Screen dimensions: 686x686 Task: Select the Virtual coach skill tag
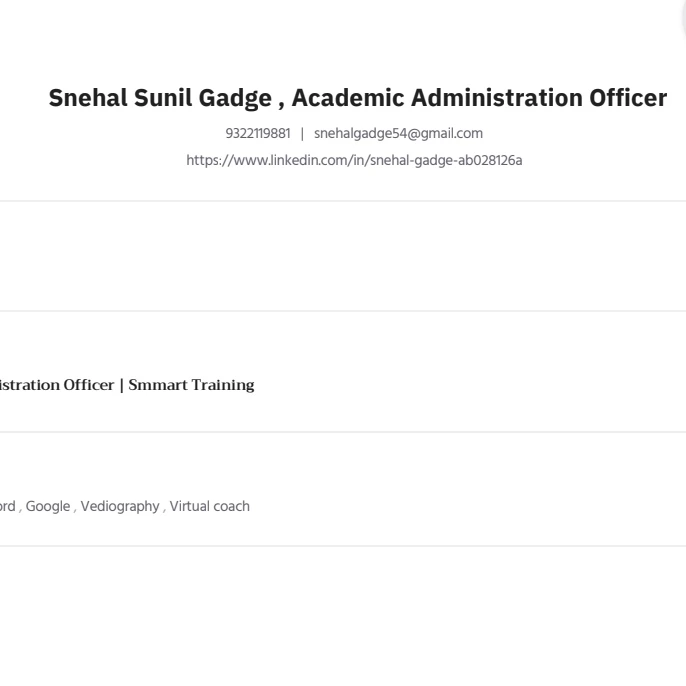click(x=209, y=507)
